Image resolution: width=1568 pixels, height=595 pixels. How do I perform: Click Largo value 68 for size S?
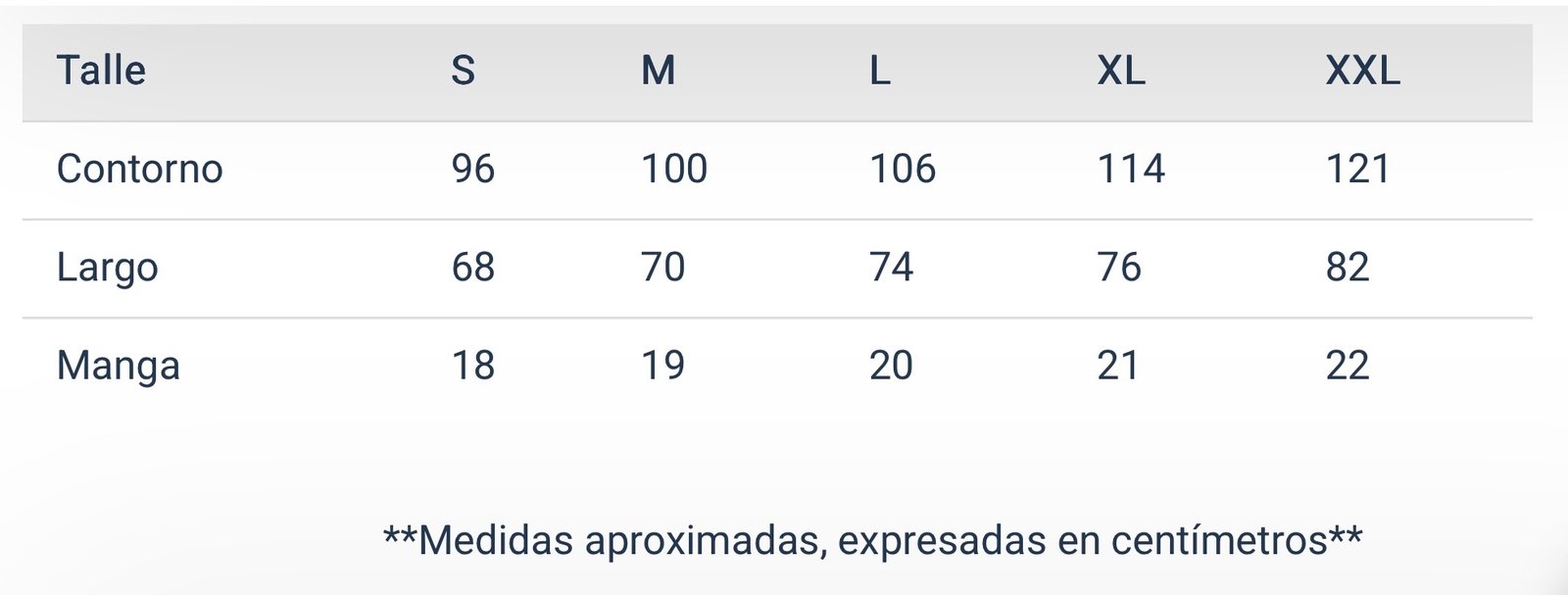pyautogui.click(x=472, y=267)
